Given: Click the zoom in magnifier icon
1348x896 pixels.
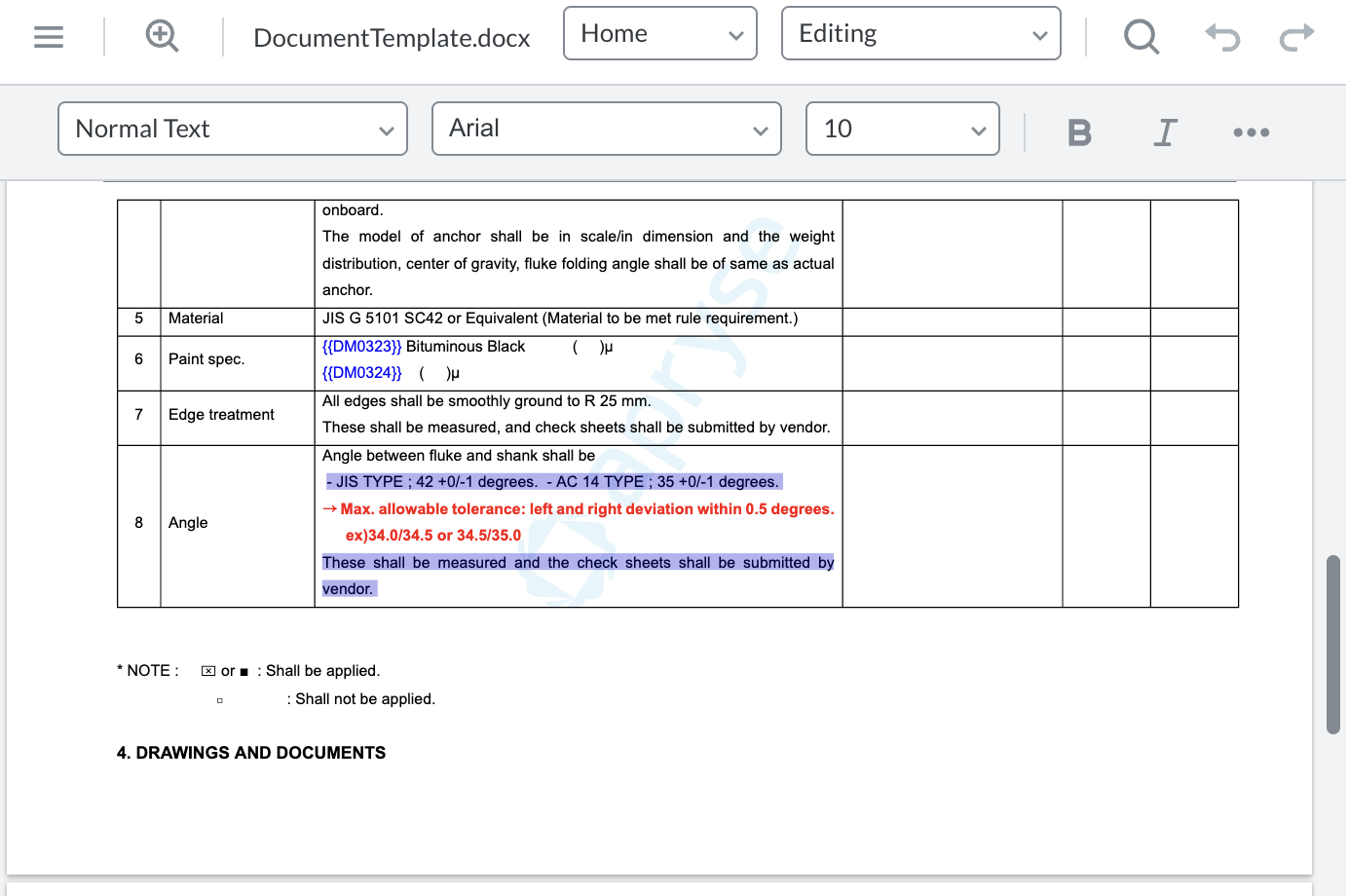Looking at the screenshot, I should pos(162,37).
